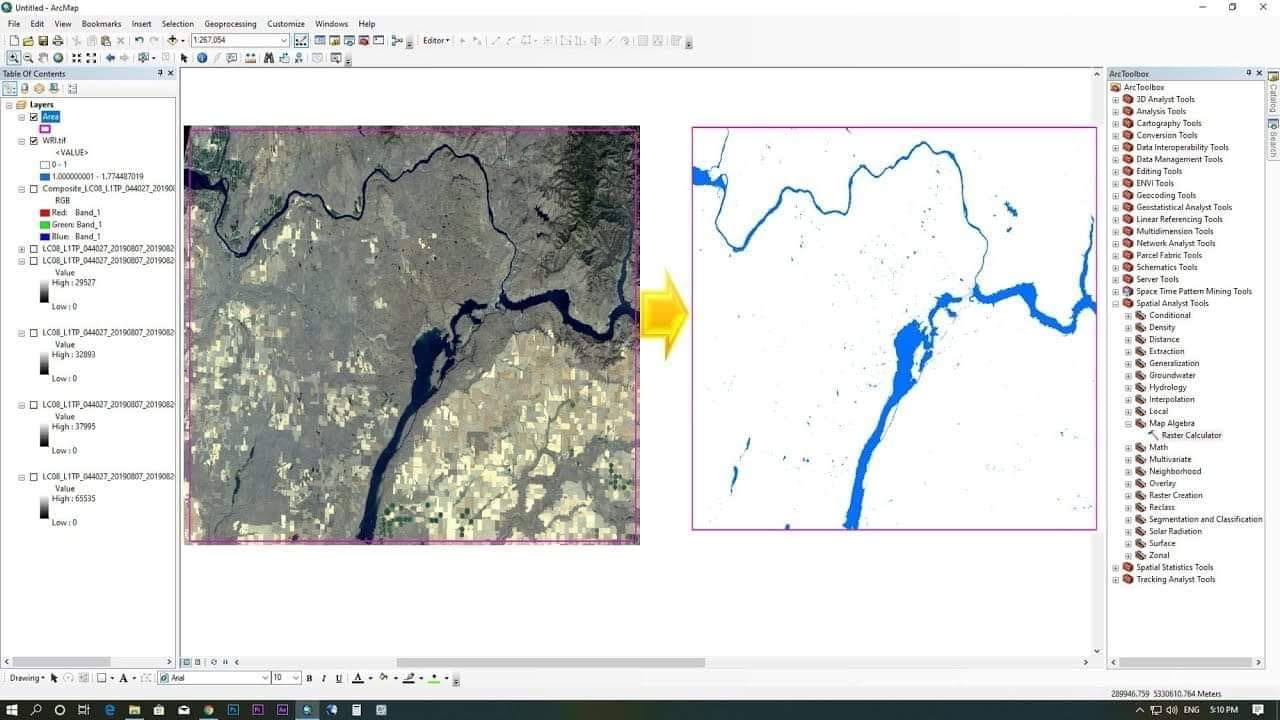The width and height of the screenshot is (1280, 720).
Task: Click List By Drawing Order icon
Action: (10, 89)
